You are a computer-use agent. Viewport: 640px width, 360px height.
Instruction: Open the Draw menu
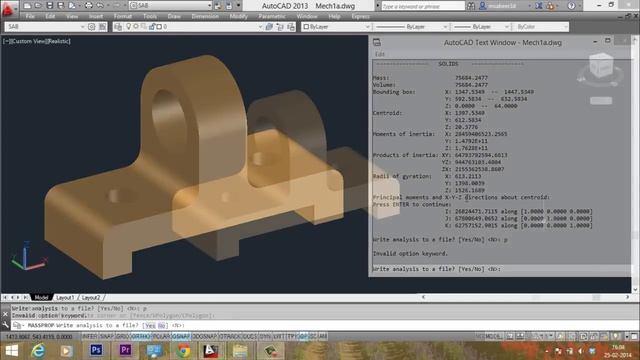(x=174, y=16)
